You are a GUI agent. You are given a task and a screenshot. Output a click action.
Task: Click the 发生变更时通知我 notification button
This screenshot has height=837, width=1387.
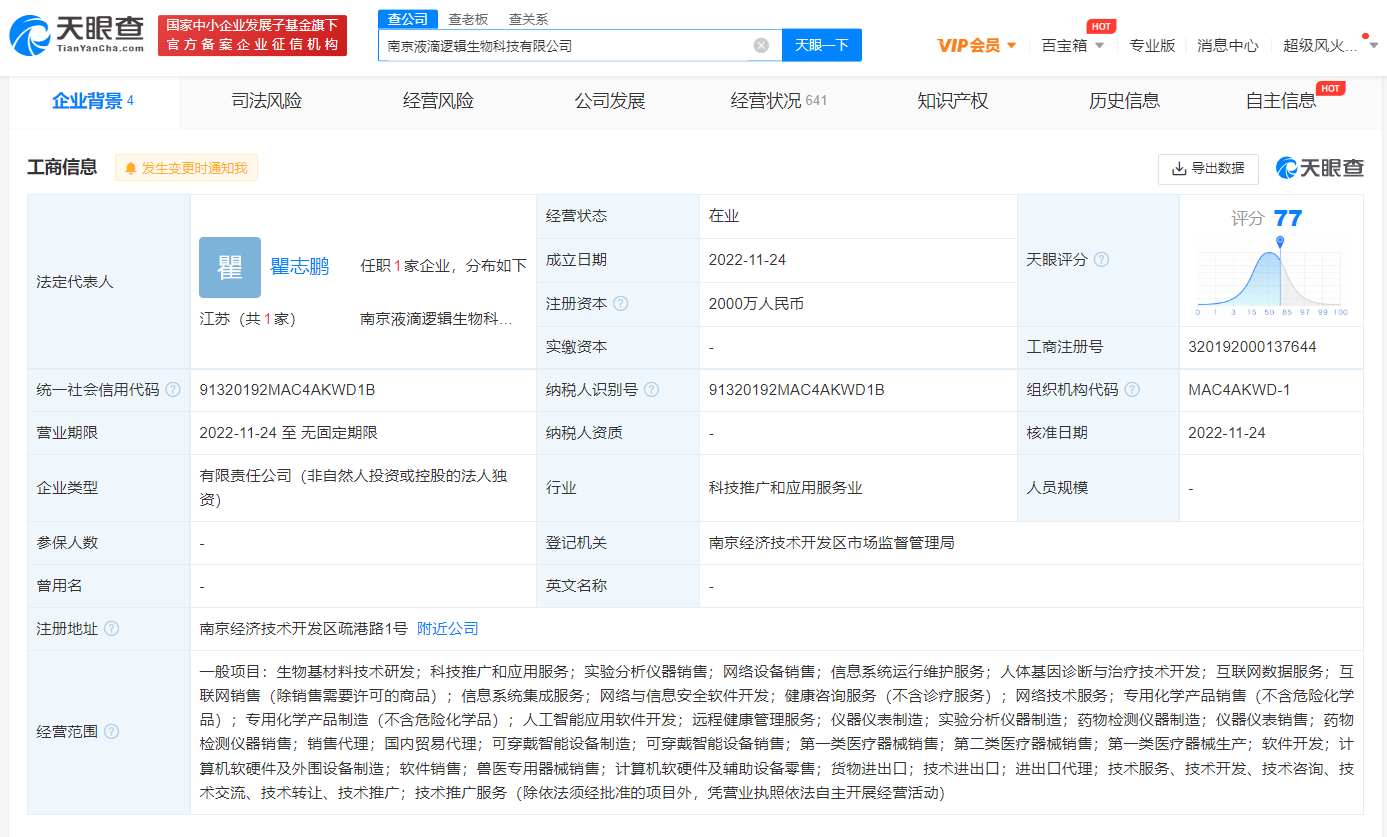click(186, 168)
